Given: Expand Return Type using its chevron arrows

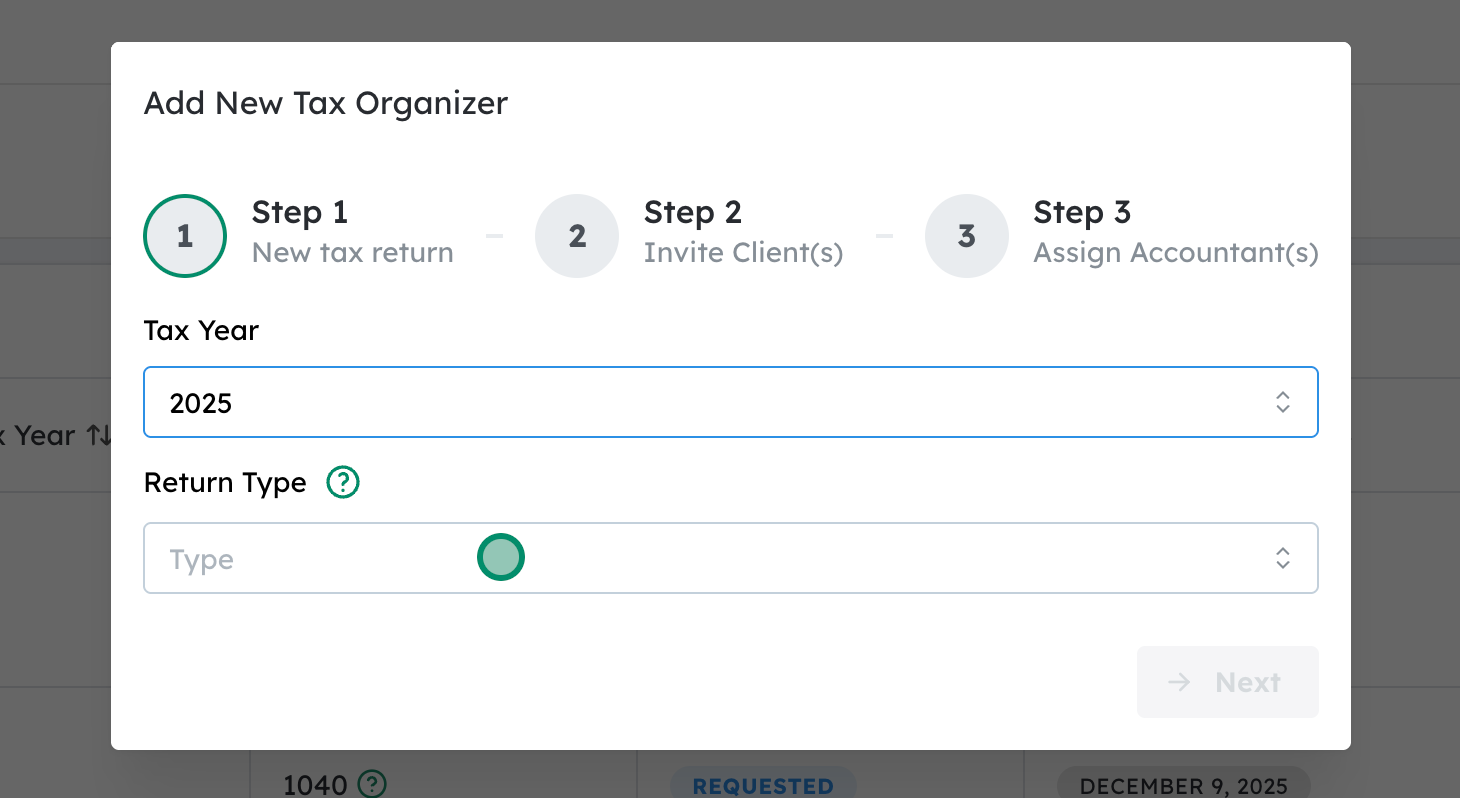Looking at the screenshot, I should [x=1282, y=559].
